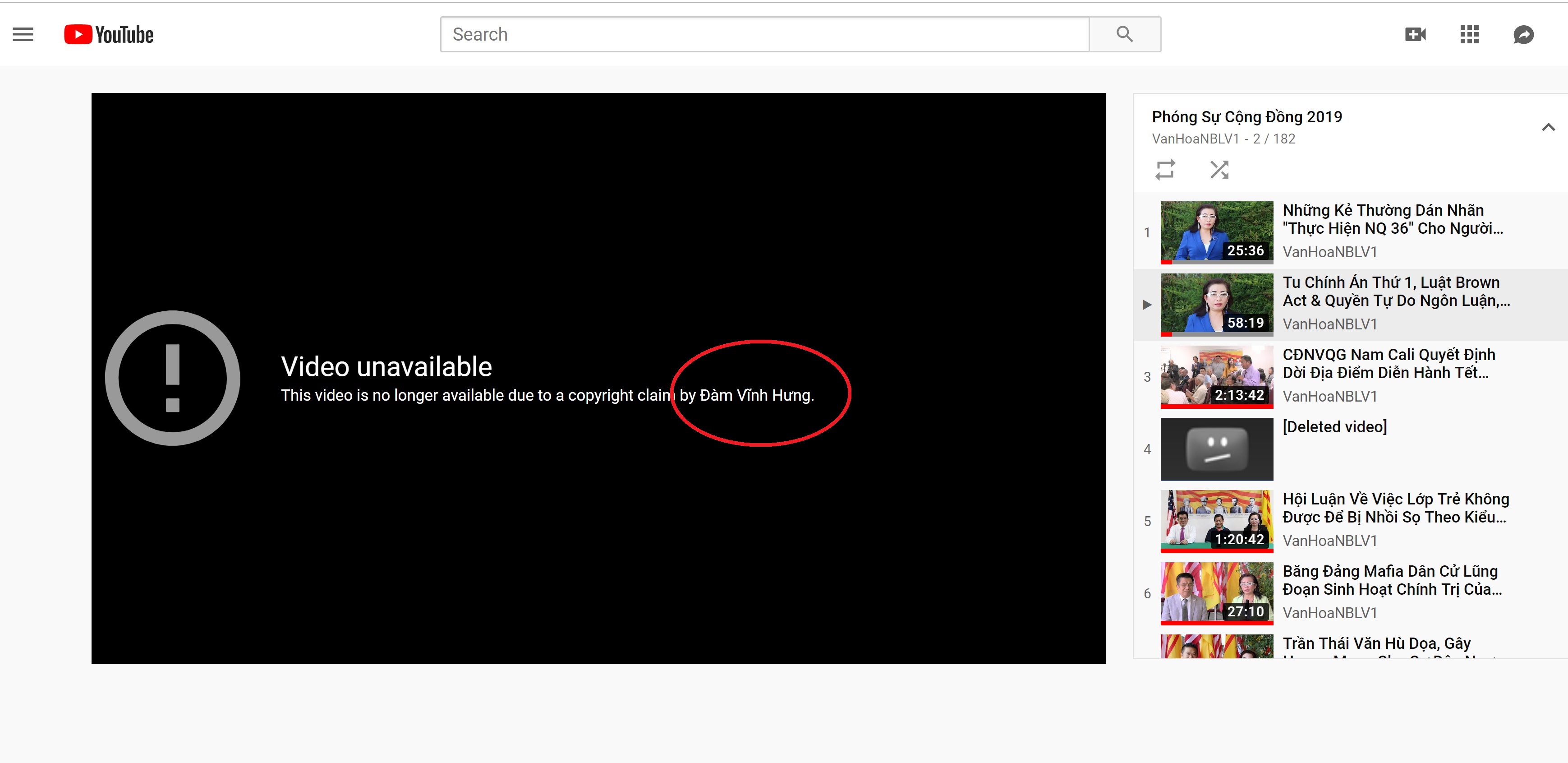The image size is (1568, 763).
Task: Click the YouTube logo
Action: [109, 35]
